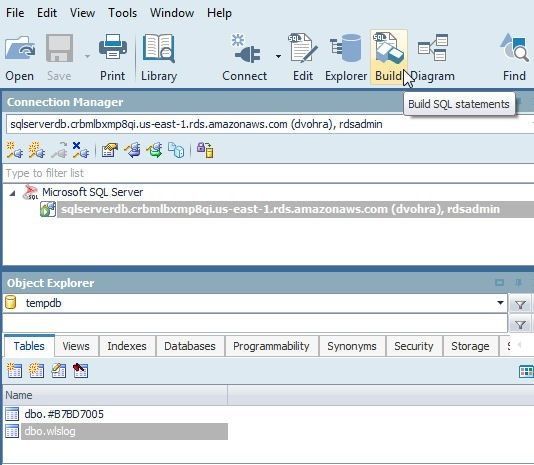Image resolution: width=534 pixels, height=465 pixels.
Task: Click the Connect plug toolbar icon
Action: coord(246,48)
